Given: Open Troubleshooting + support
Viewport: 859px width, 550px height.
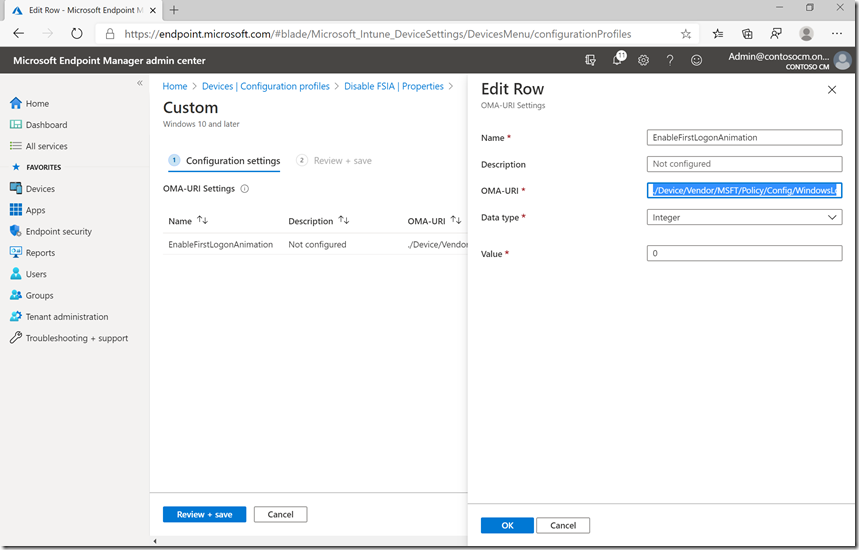Looking at the screenshot, I should click(x=76, y=338).
